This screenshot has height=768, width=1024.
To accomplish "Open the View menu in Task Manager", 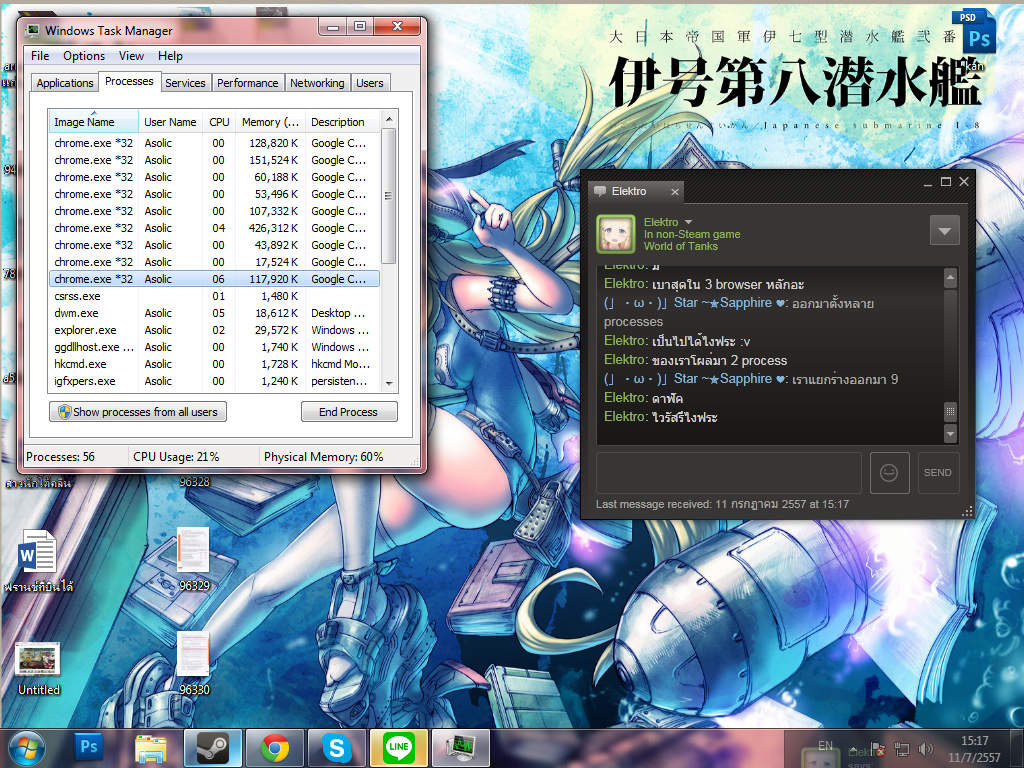I will [131, 56].
